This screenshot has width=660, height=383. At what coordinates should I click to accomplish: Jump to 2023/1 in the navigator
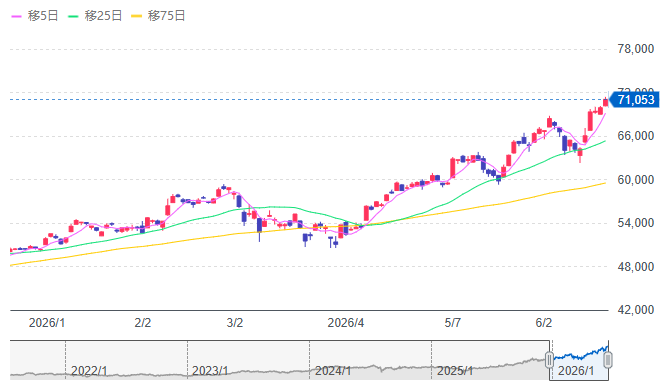[x=210, y=371]
